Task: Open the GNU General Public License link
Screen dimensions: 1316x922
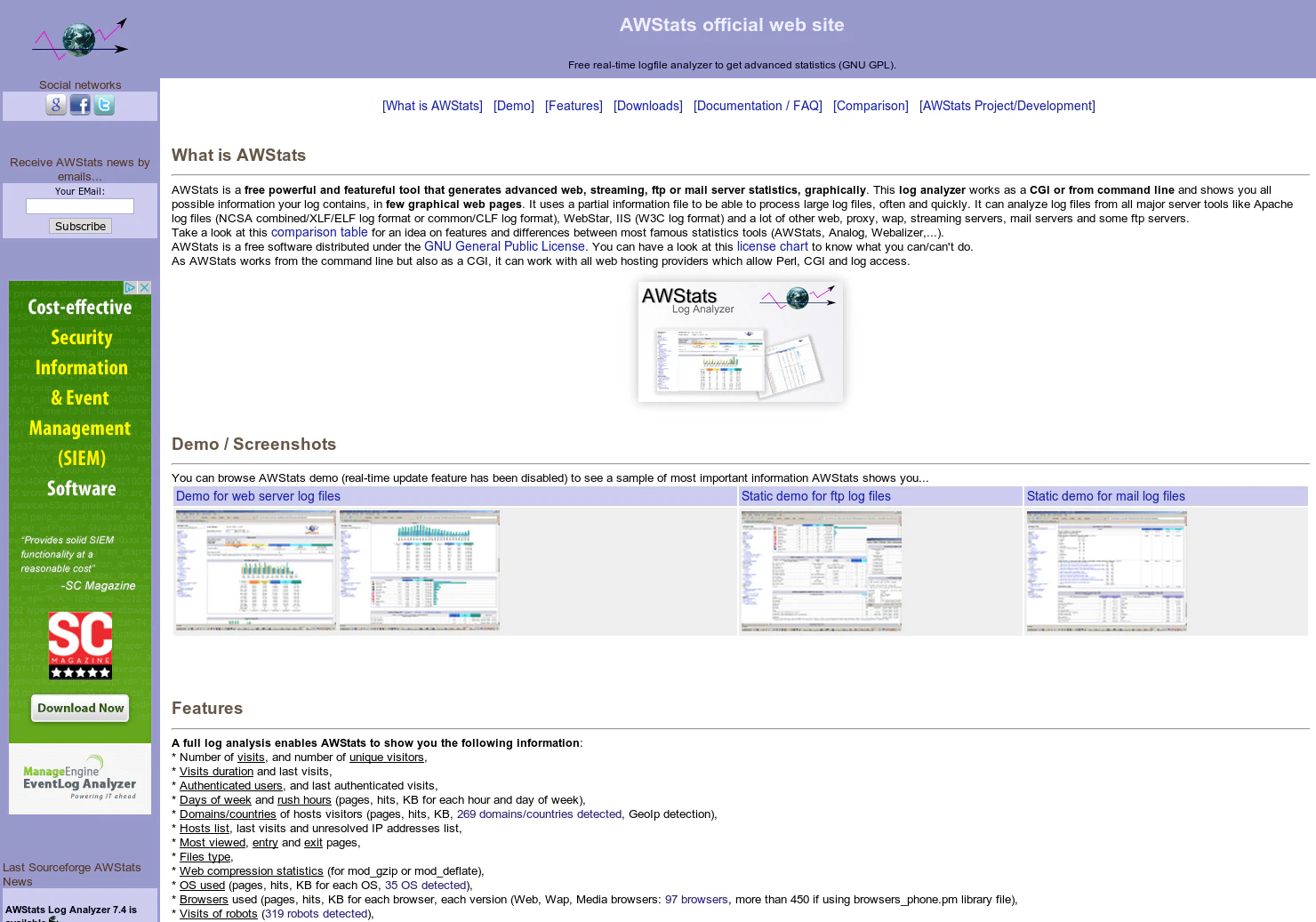Action: pos(504,246)
